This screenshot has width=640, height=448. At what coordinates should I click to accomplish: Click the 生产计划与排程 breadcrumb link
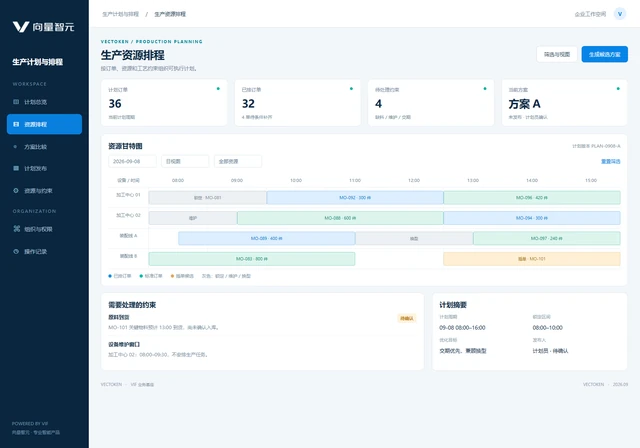120,14
